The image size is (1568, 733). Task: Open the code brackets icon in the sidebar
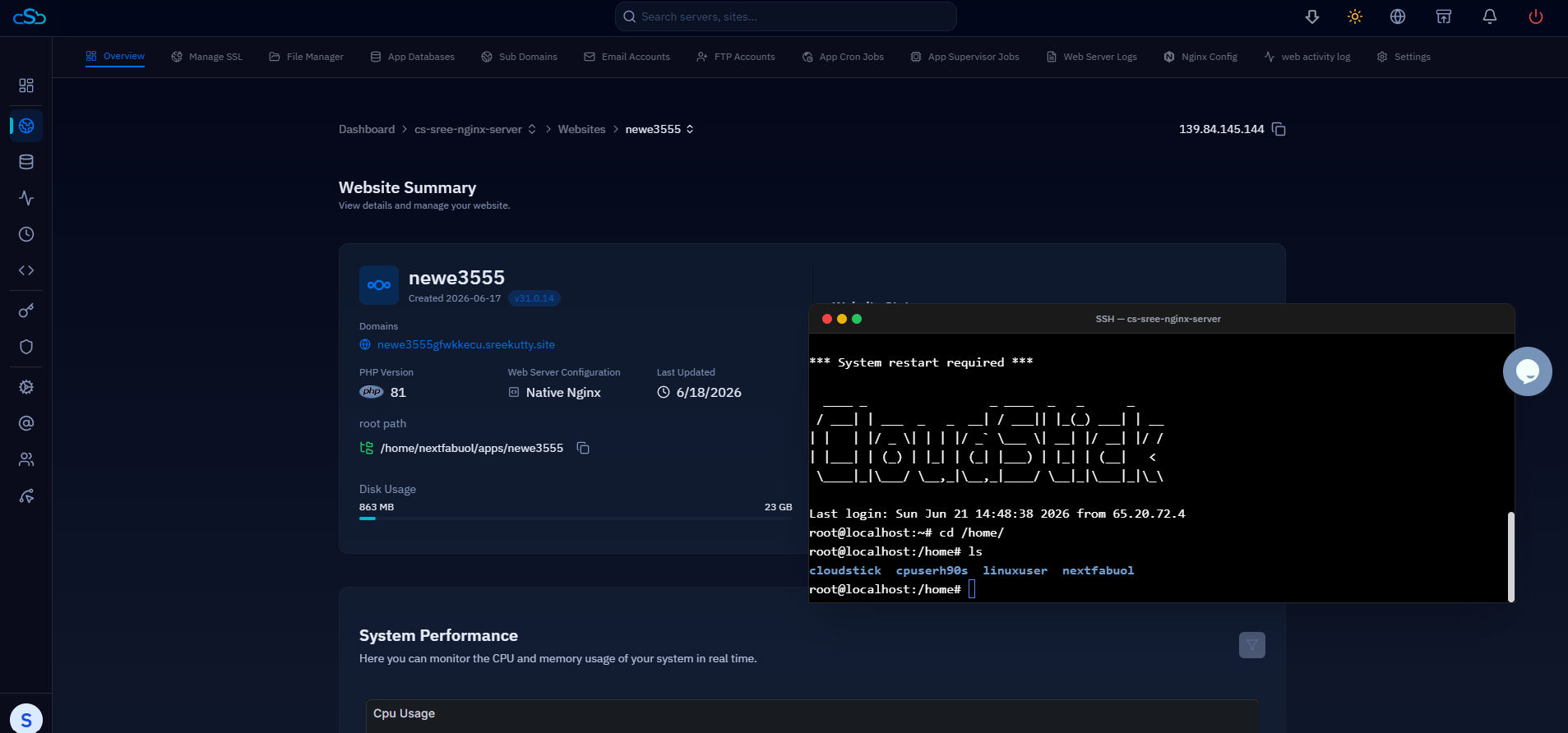coord(26,270)
